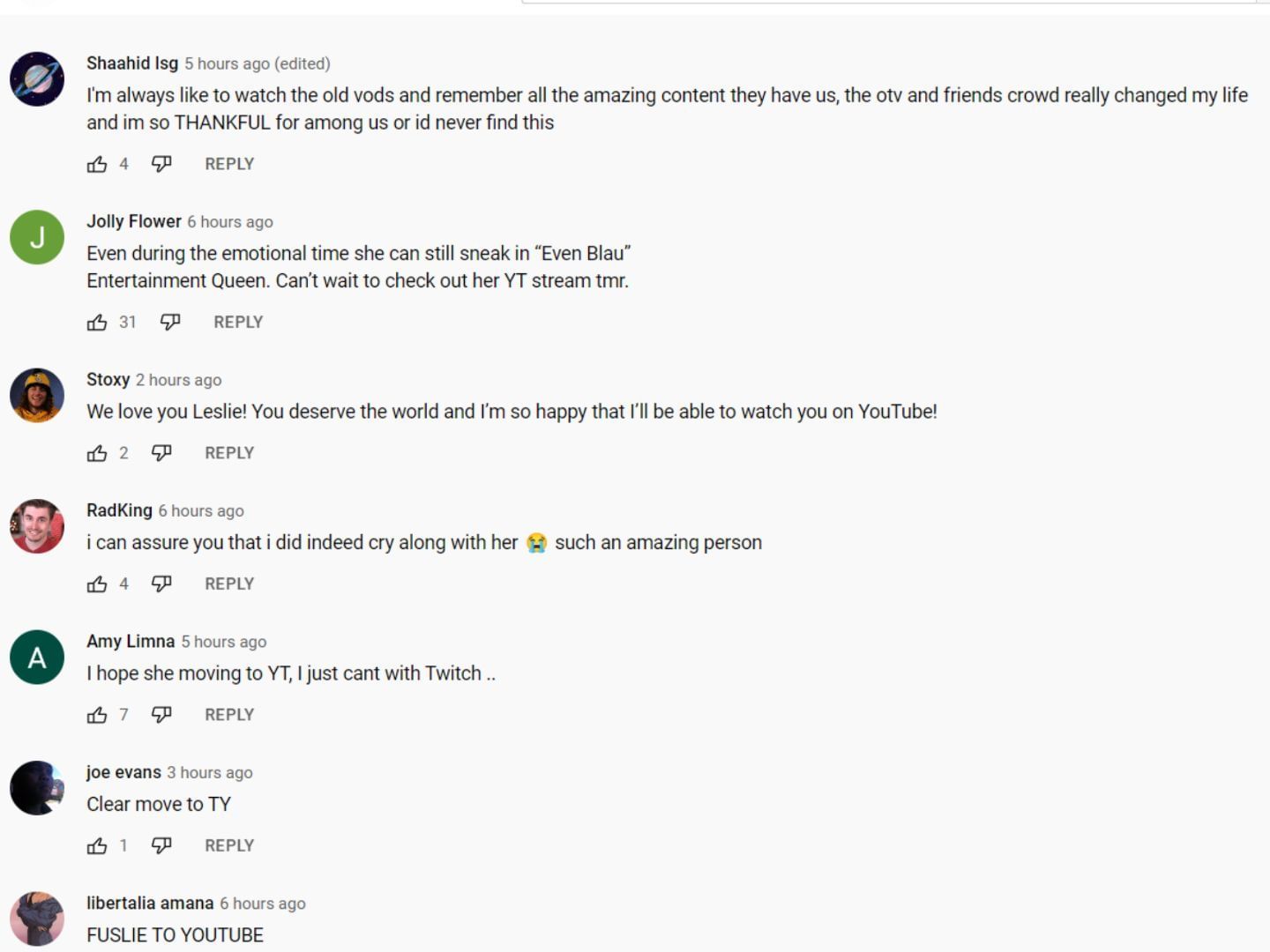Reply to Amy Limna's comment

[229, 715]
